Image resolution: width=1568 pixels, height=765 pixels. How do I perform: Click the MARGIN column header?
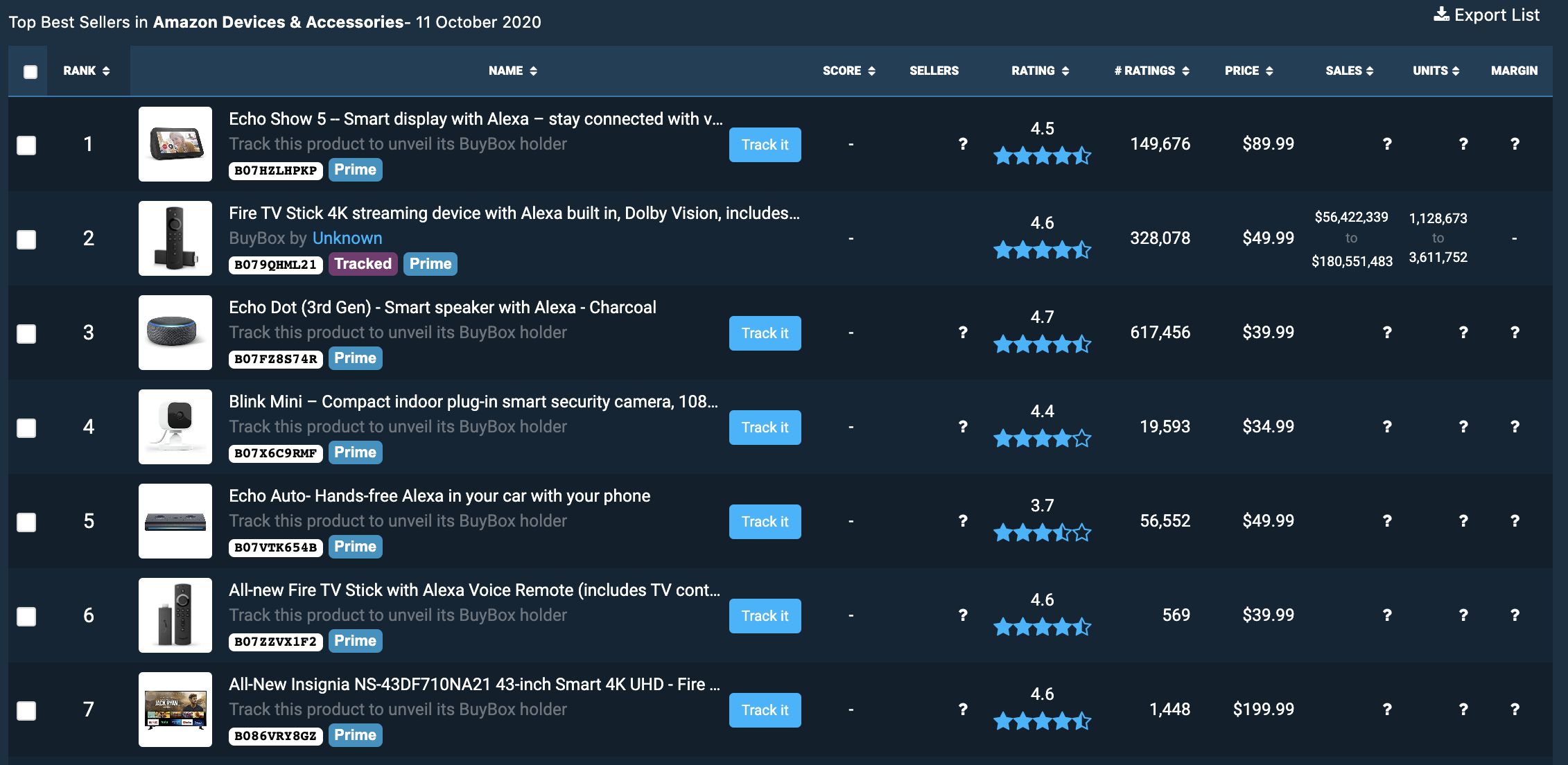(1514, 71)
